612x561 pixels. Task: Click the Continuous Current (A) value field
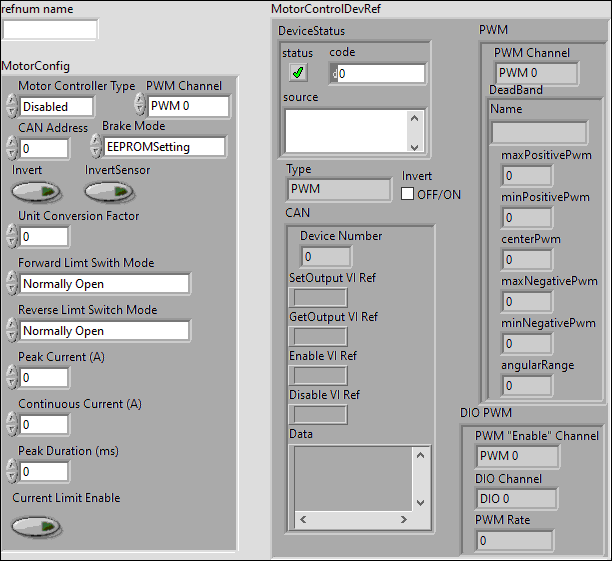[x=44, y=424]
